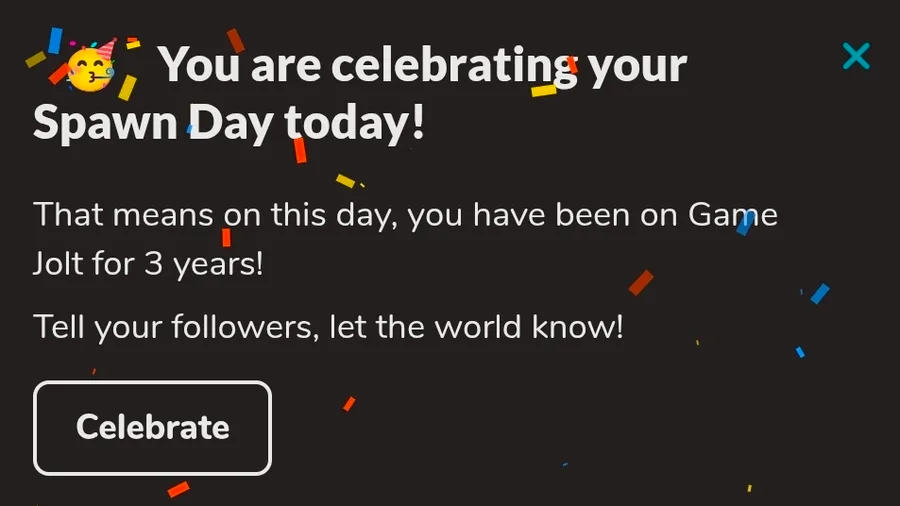The width and height of the screenshot is (900, 506).
Task: Click the "Jolt for 3 years!" text
Action: (x=148, y=267)
